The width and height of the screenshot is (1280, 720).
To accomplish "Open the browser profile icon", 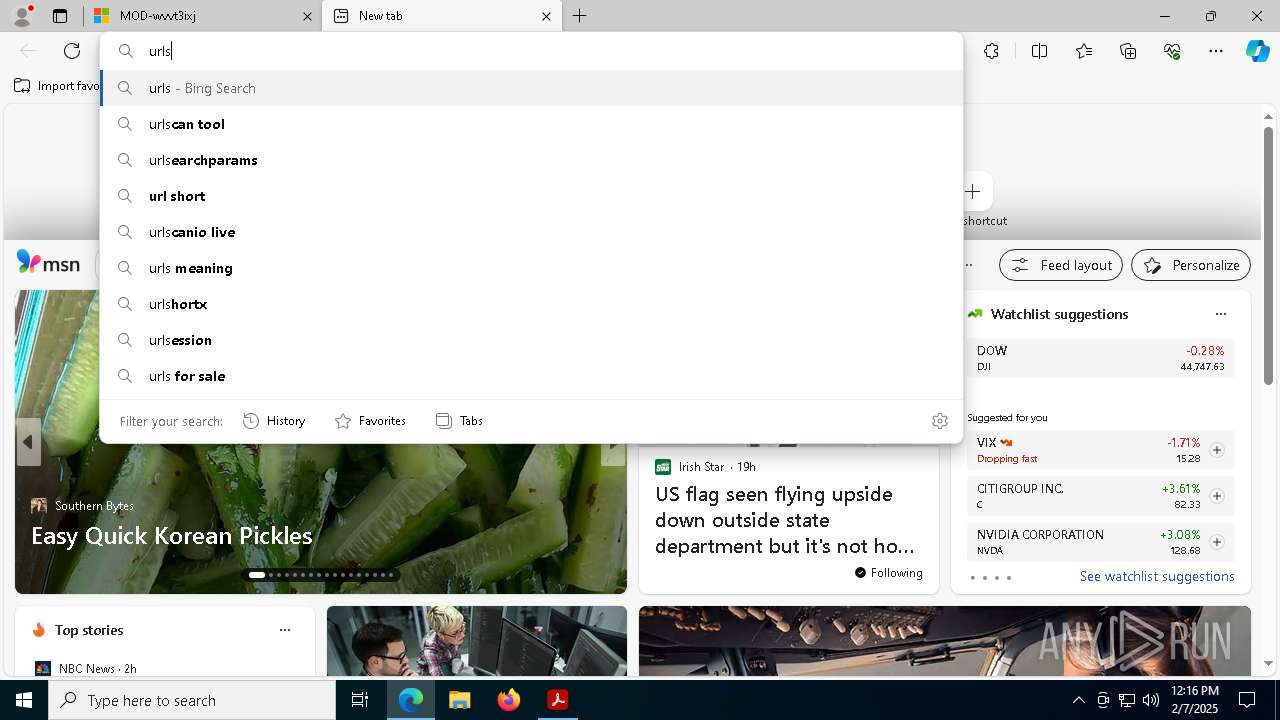I will pyautogui.click(x=22, y=16).
